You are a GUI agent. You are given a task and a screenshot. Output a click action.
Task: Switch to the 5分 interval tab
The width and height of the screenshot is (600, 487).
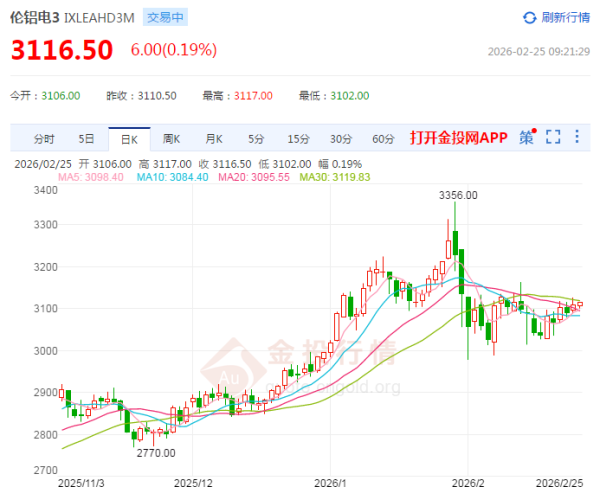click(256, 139)
